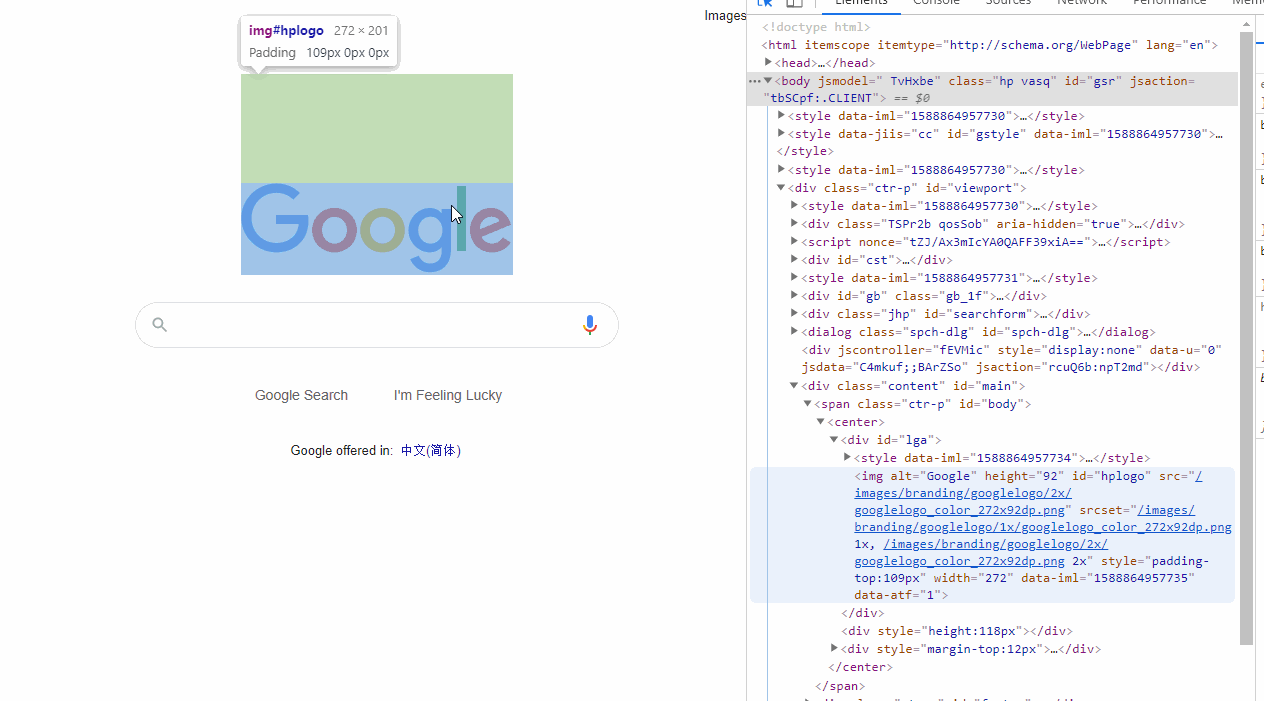Image resolution: width=1264 pixels, height=701 pixels.
Task: Collapse the div id="viewport" node
Action: pos(781,187)
